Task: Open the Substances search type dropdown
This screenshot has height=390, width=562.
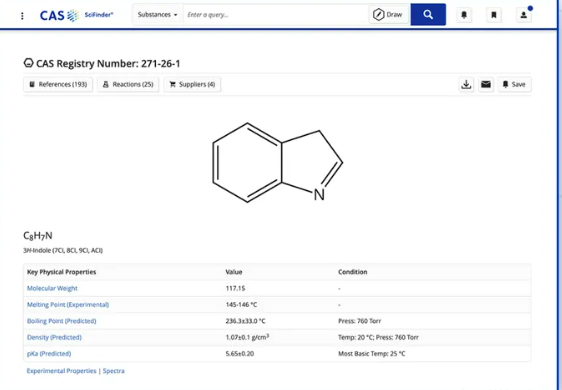Action: click(x=157, y=15)
